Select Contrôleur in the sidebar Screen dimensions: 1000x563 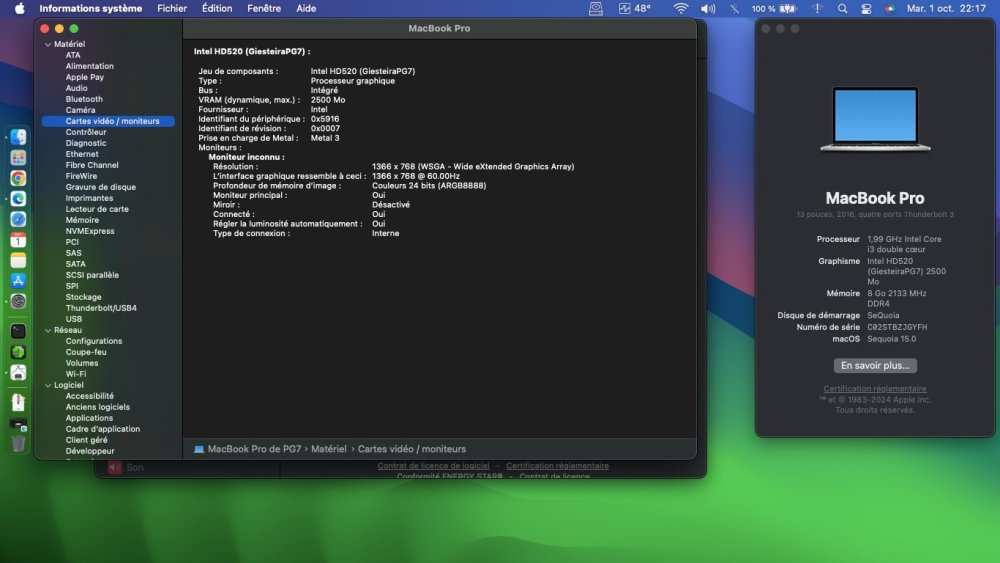(85, 132)
